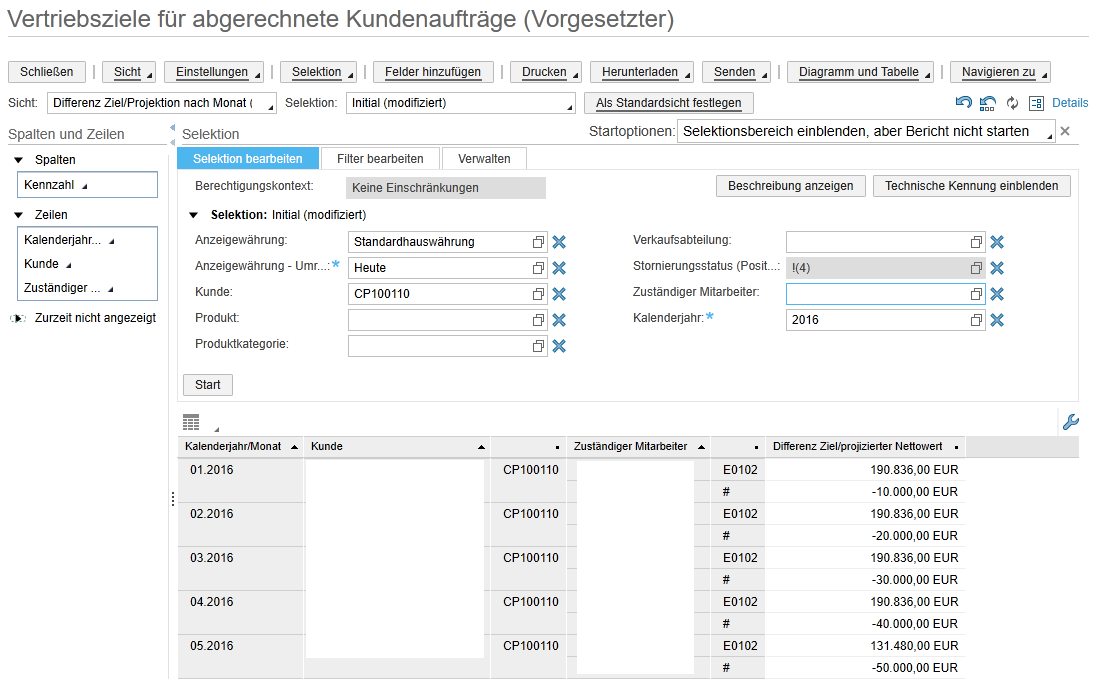Viewport: 1096px width, 679px height.
Task: Clear the Kalenderjahr 2016 value
Action: (x=997, y=320)
